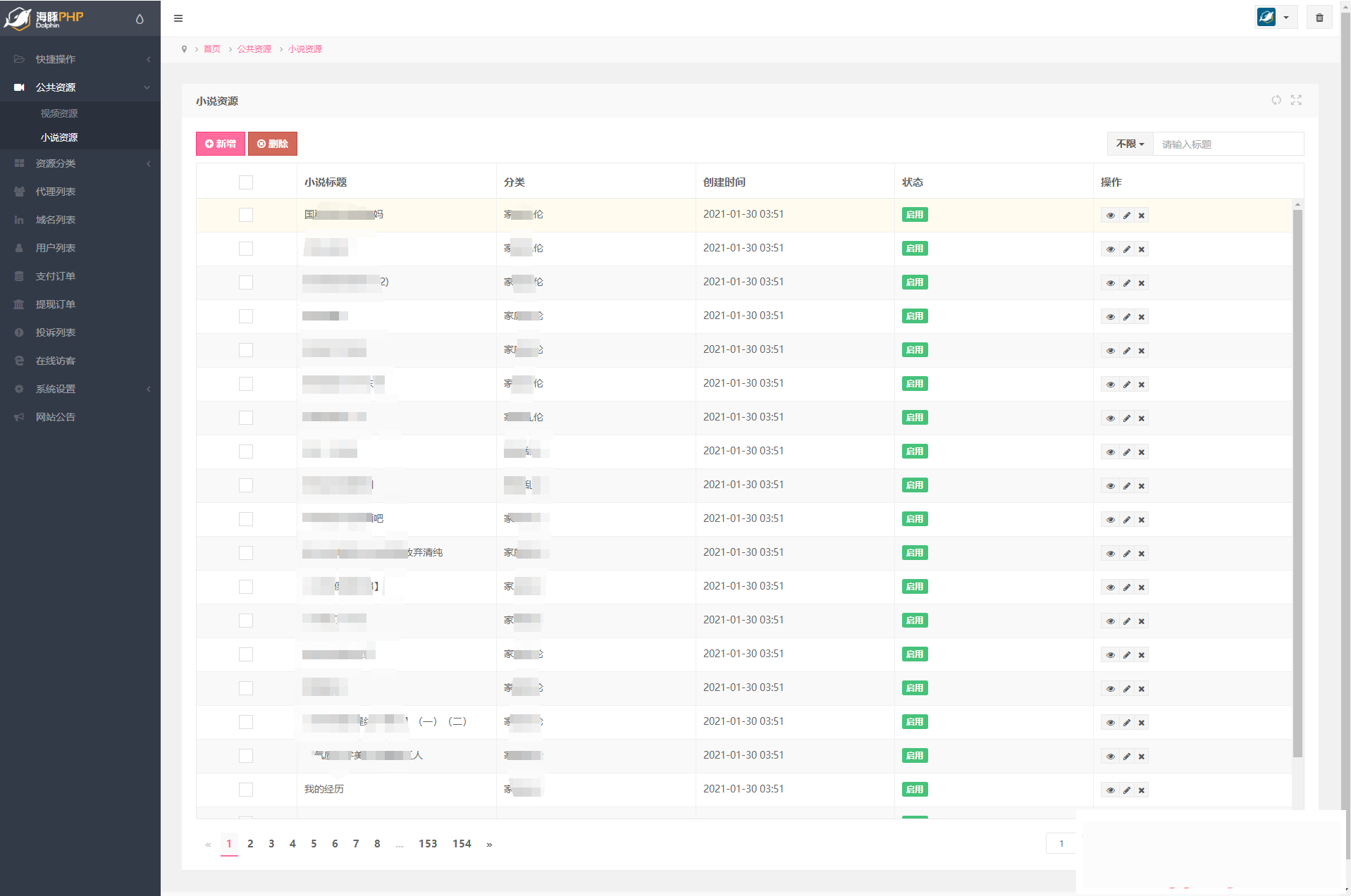Viewport: 1351px width, 896px height.
Task: Click the water drop theme icon
Action: [x=140, y=19]
